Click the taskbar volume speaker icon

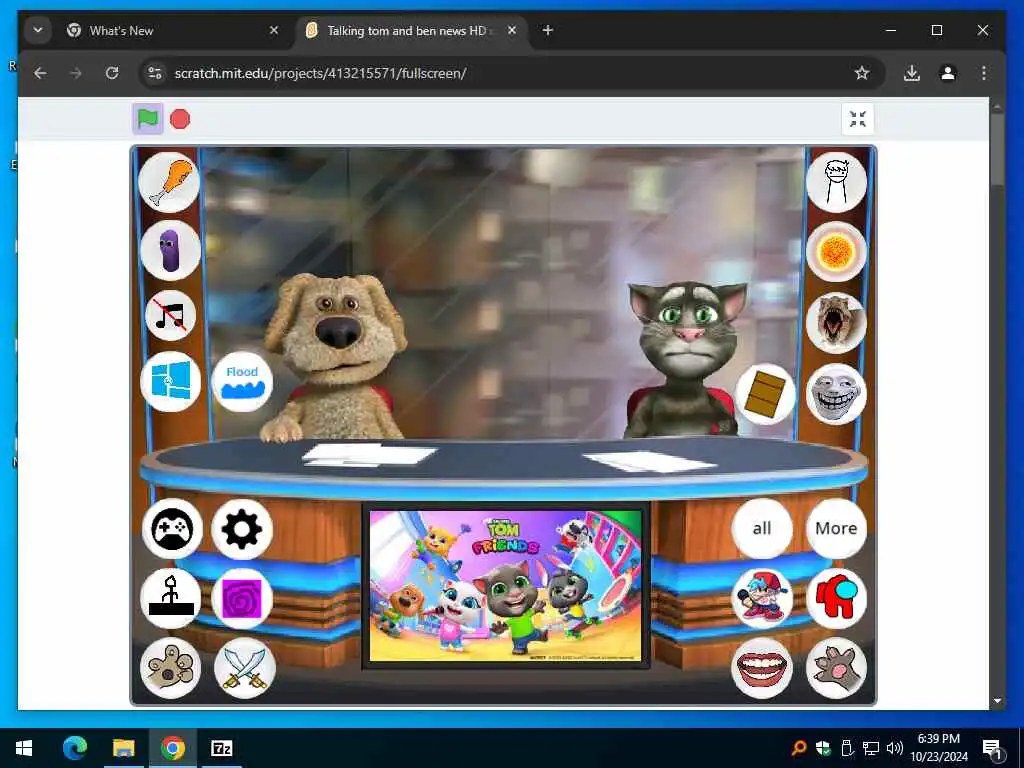[894, 748]
